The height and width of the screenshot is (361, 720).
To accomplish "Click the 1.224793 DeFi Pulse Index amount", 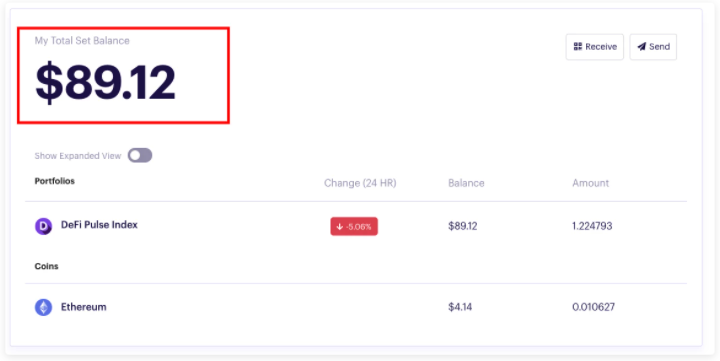I will 592,226.
